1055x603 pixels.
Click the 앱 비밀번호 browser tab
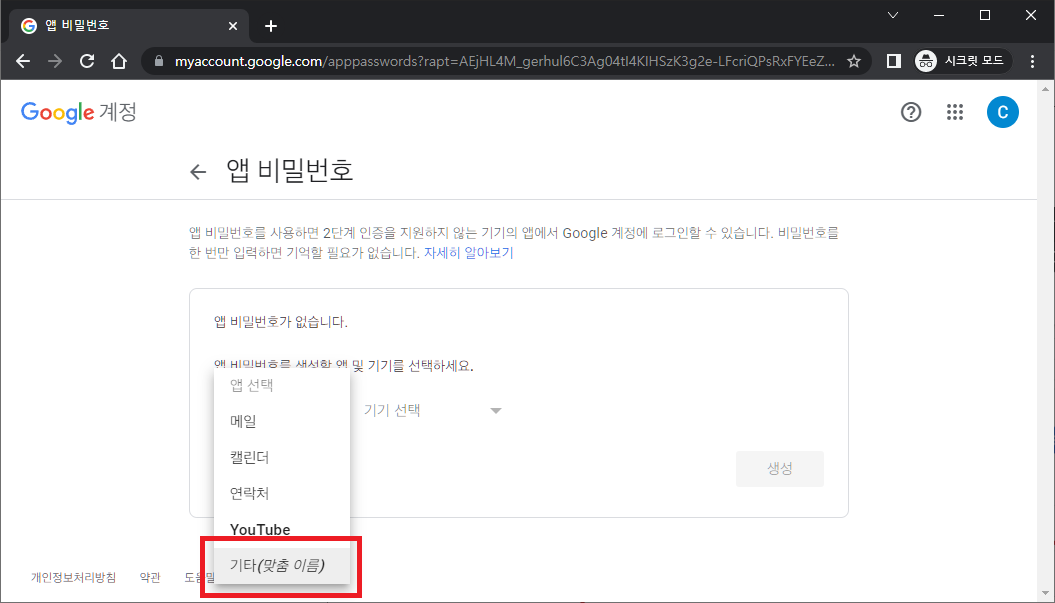click(x=129, y=26)
